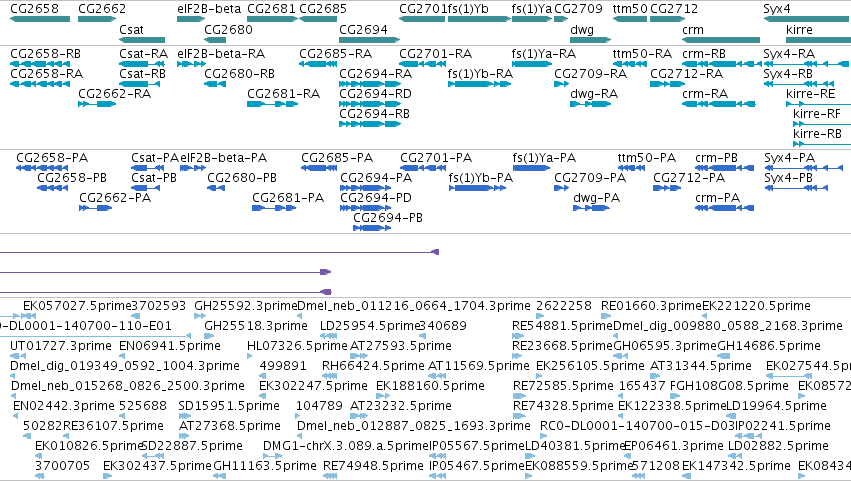851x481 pixels.
Task: Click the CG2680 gene label
Action: pyautogui.click(x=228, y=30)
